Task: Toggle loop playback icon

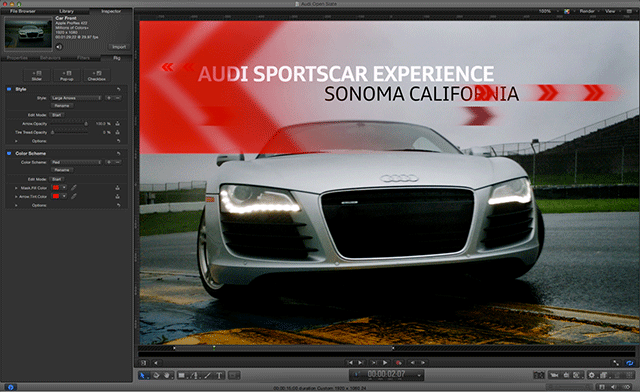Action: [629, 363]
